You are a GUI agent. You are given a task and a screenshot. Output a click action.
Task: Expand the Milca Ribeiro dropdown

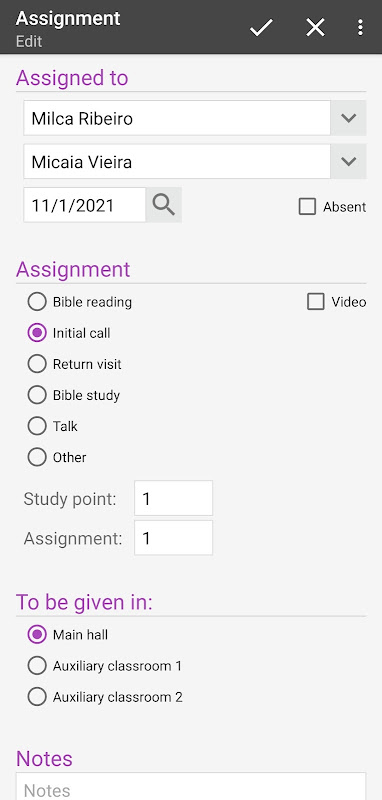tap(348, 118)
